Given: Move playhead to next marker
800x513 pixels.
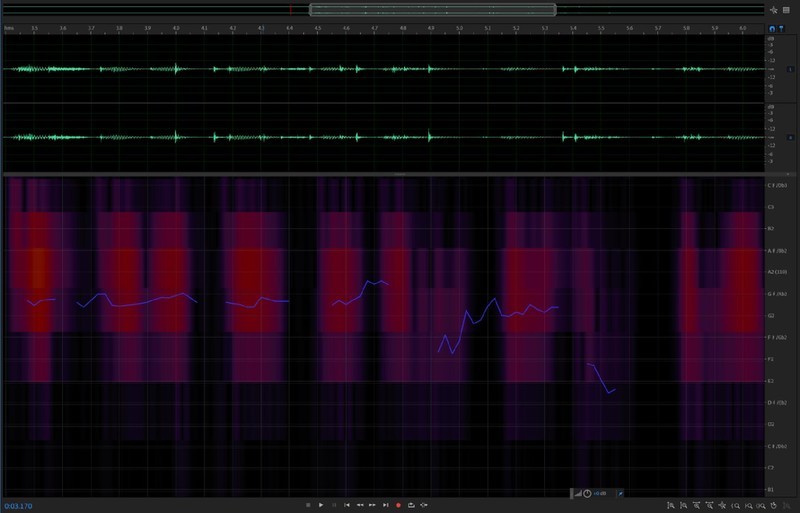Looking at the screenshot, I should point(385,505).
